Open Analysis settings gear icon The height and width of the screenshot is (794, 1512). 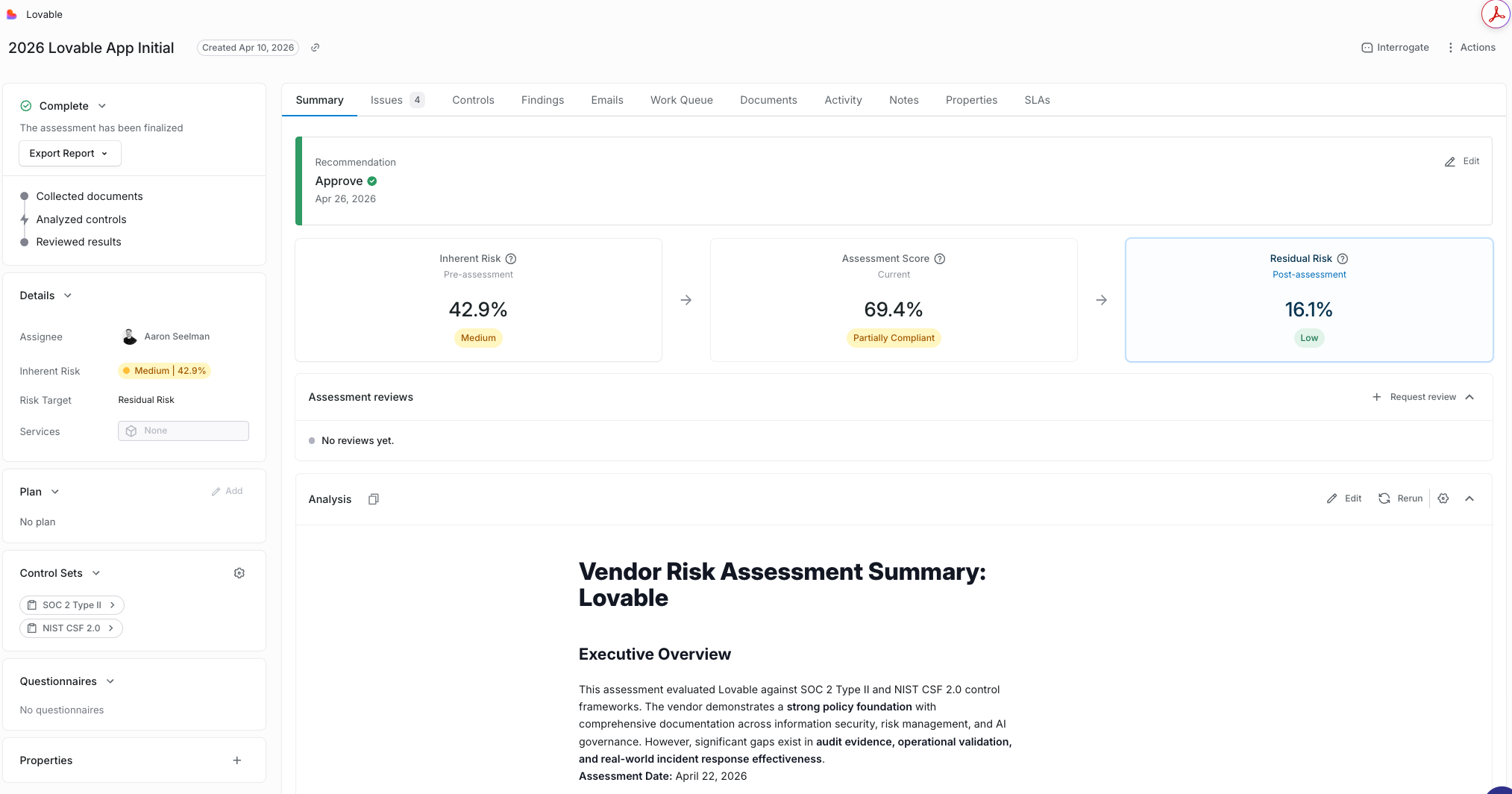[1443, 498]
